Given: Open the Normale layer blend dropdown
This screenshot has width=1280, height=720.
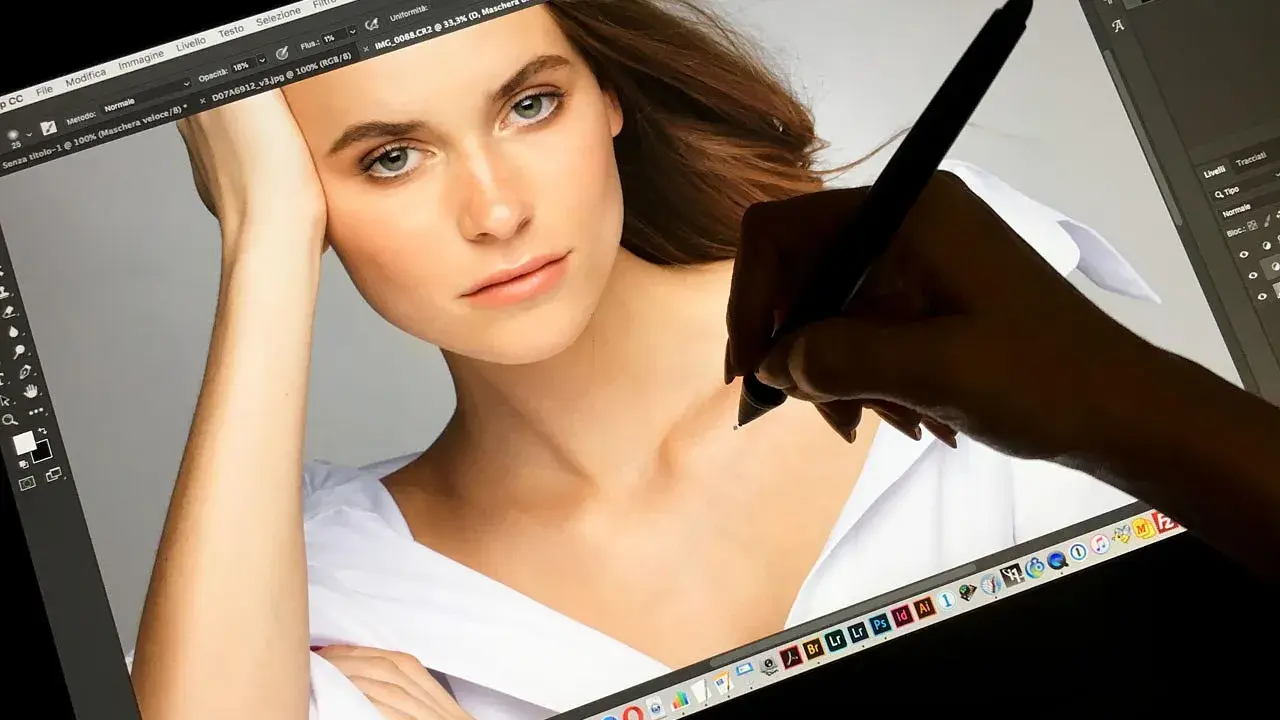Looking at the screenshot, I should coord(1249,208).
